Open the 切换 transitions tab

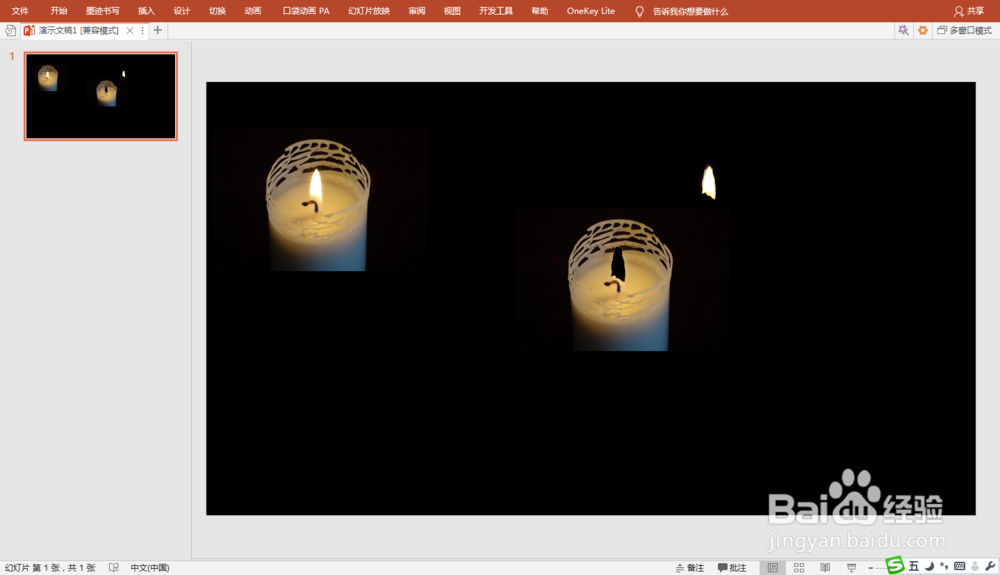[217, 11]
